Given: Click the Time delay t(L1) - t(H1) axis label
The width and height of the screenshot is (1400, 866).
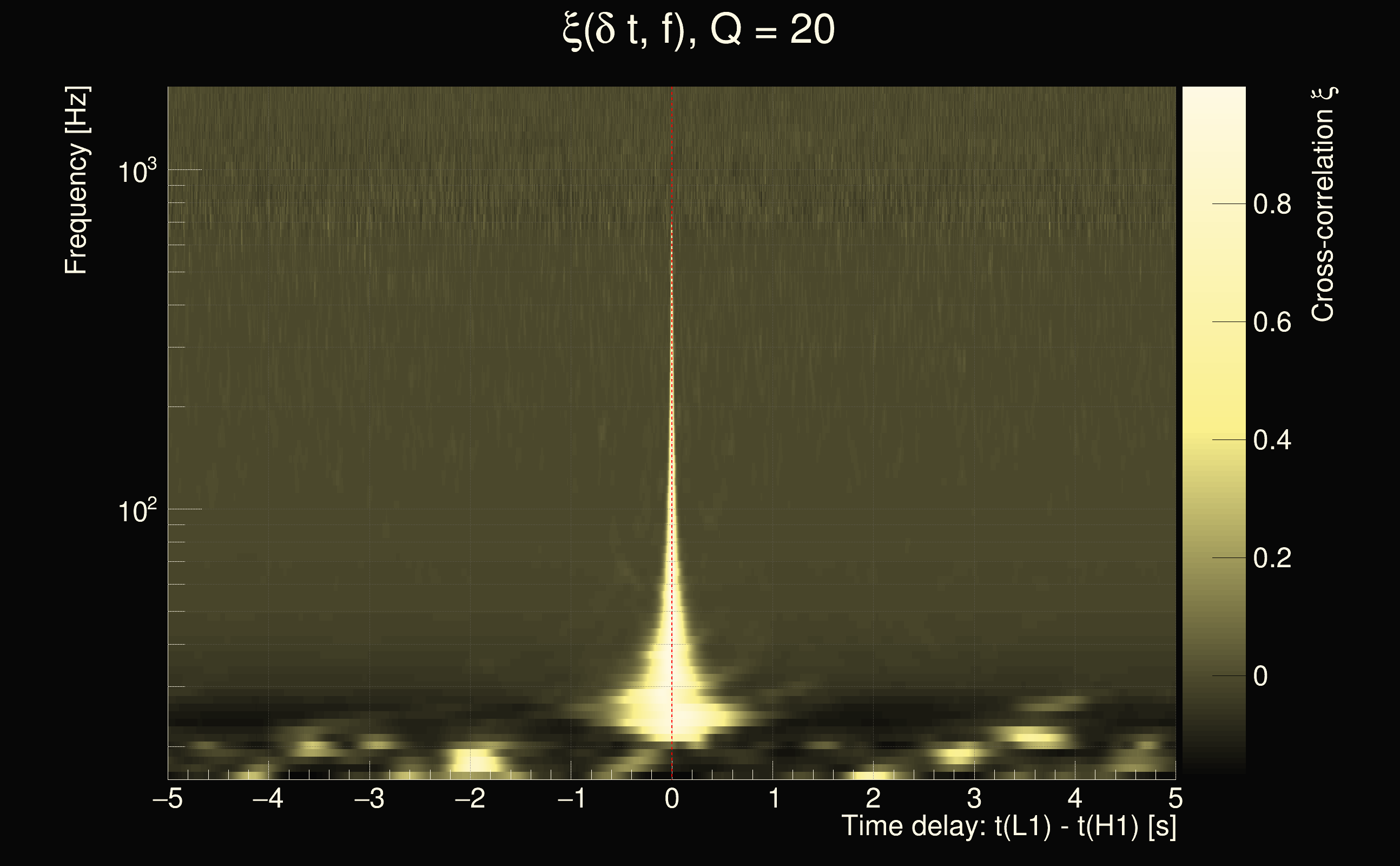Looking at the screenshot, I should click(x=1008, y=826).
